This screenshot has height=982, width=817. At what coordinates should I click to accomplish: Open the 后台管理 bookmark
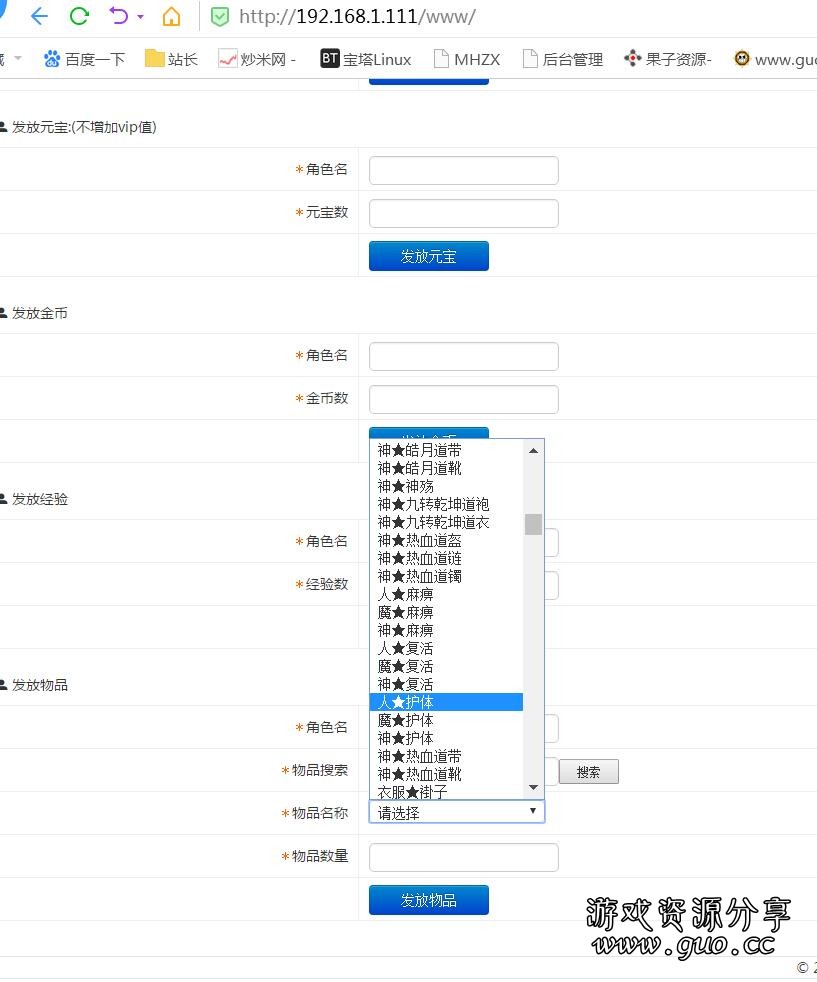tap(563, 59)
